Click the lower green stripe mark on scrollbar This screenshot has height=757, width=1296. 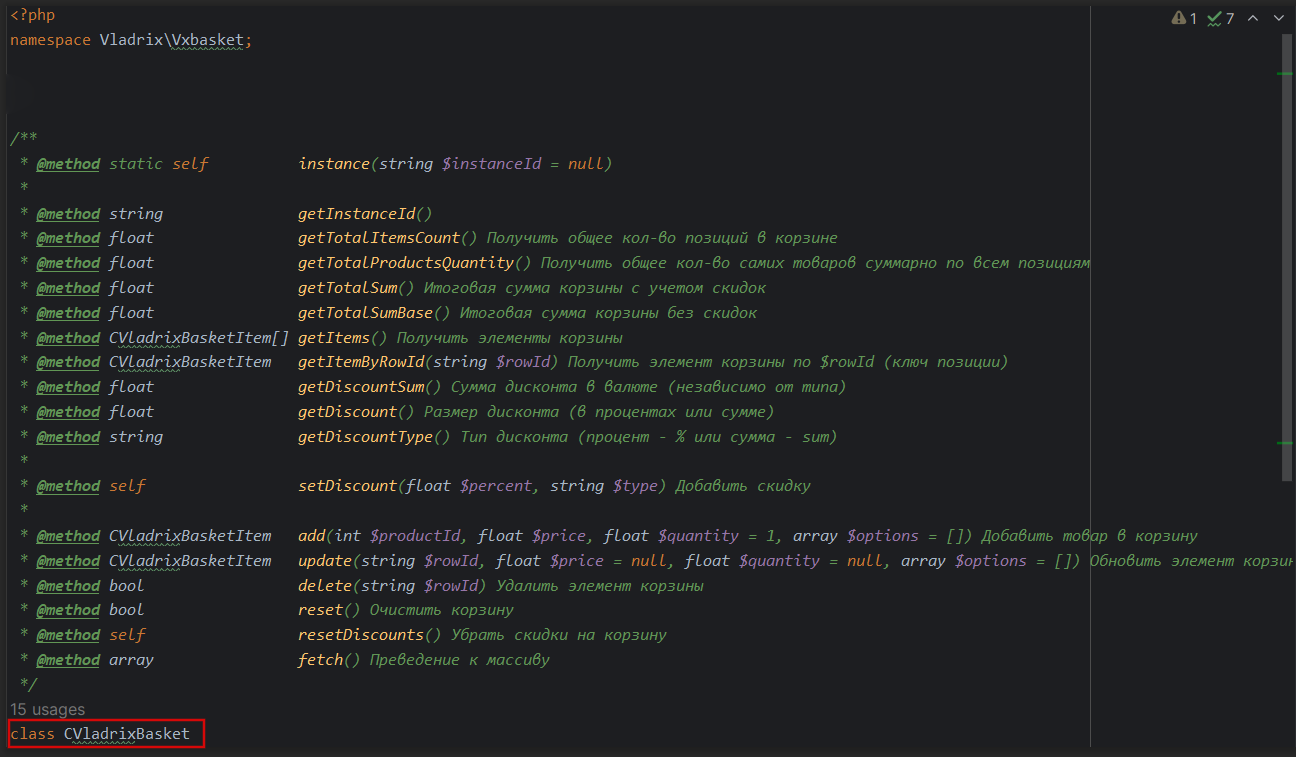(x=1285, y=442)
